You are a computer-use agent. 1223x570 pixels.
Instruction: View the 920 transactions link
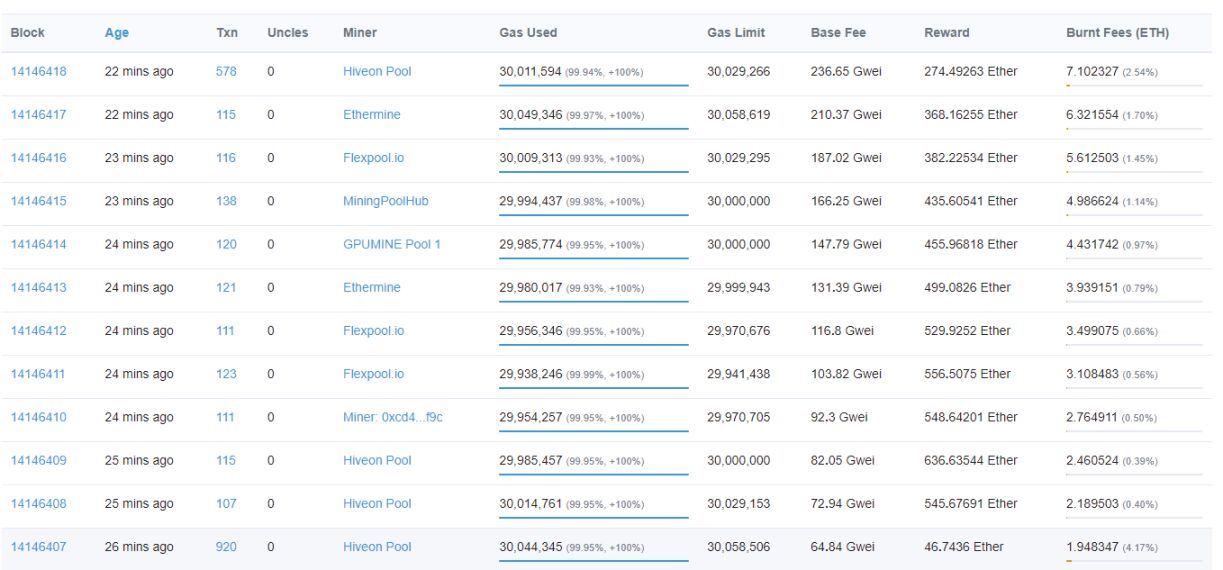pos(226,547)
